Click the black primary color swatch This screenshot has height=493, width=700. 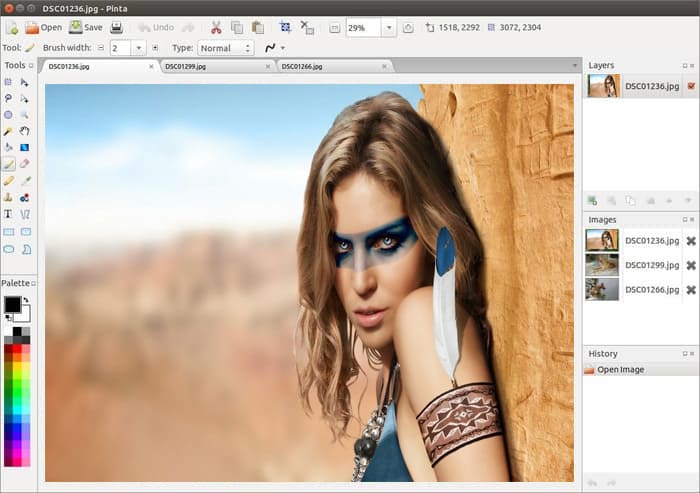(12, 304)
